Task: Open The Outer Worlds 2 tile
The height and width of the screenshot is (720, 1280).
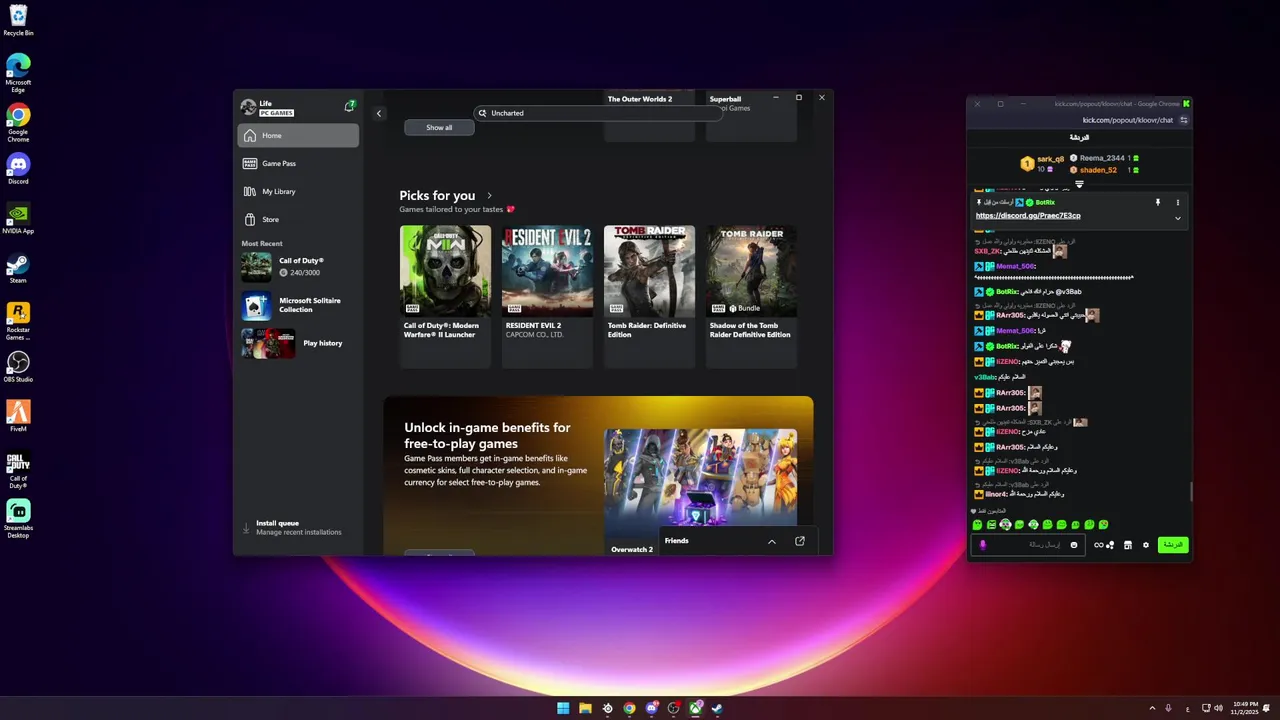Action: [x=649, y=115]
